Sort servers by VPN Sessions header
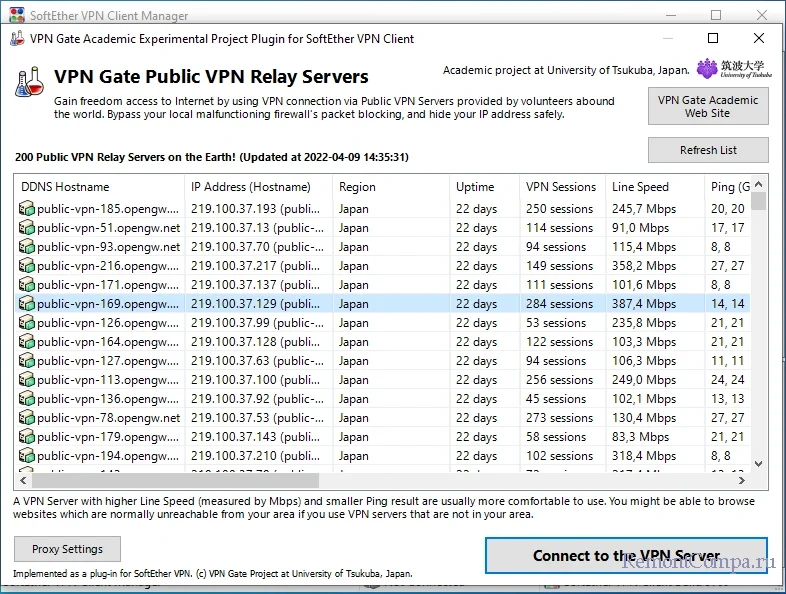Viewport: 786px width, 594px height. click(x=560, y=187)
